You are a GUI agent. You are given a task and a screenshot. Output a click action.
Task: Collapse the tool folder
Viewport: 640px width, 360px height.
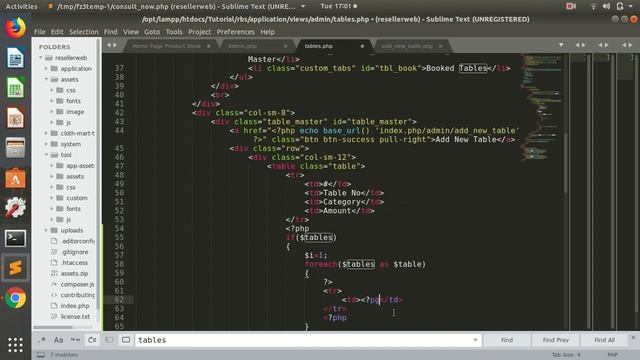46,155
